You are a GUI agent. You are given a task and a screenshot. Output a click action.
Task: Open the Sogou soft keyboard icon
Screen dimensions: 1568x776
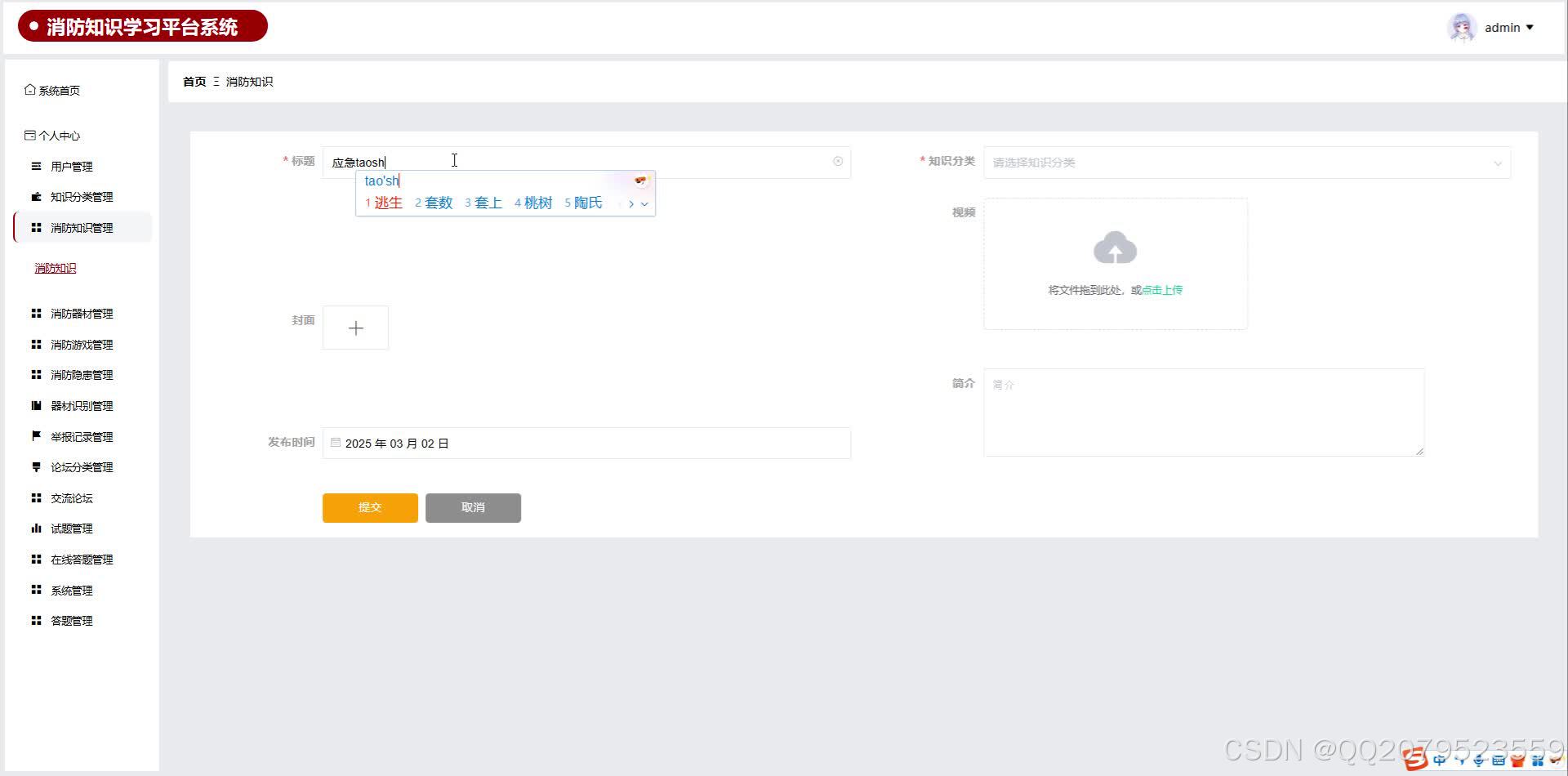pyautogui.click(x=1499, y=760)
